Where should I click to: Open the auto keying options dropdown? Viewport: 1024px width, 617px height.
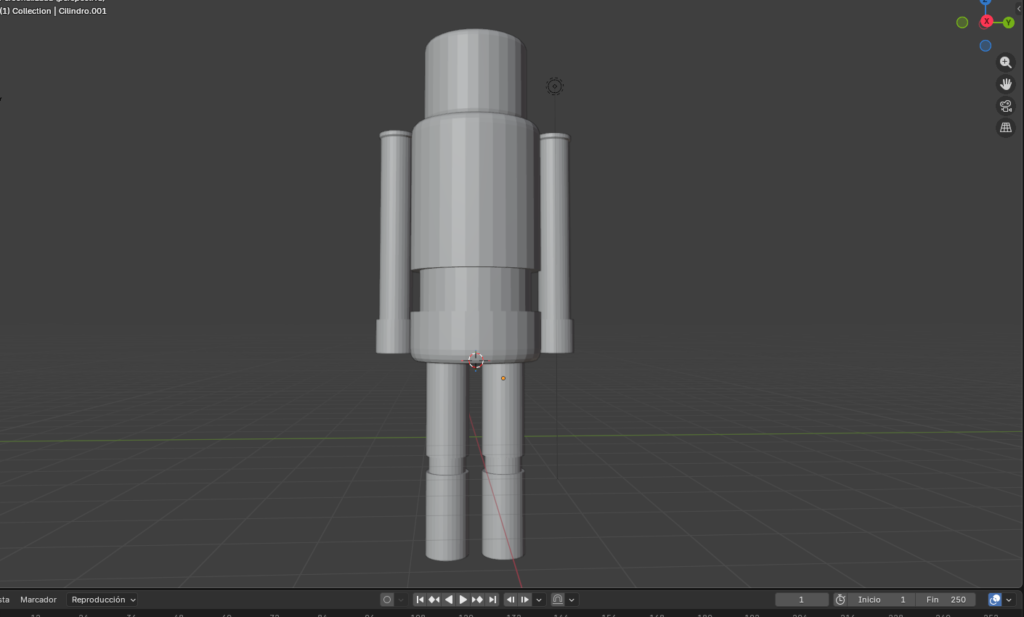click(x=401, y=599)
